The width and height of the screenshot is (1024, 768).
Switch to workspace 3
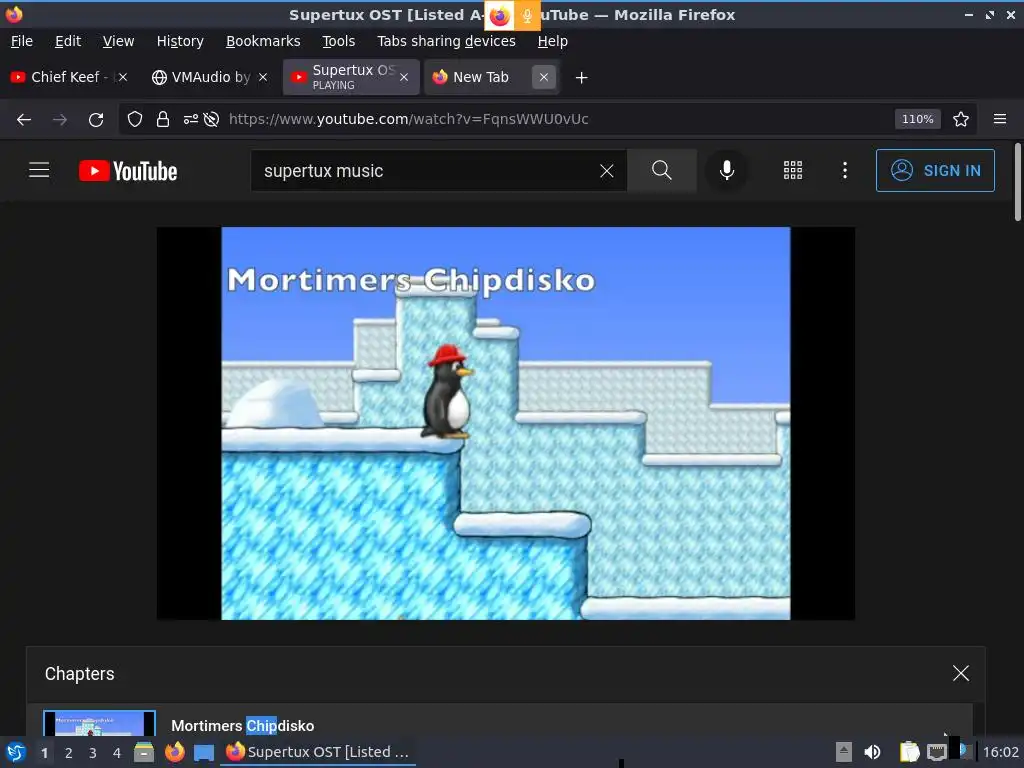tap(93, 753)
